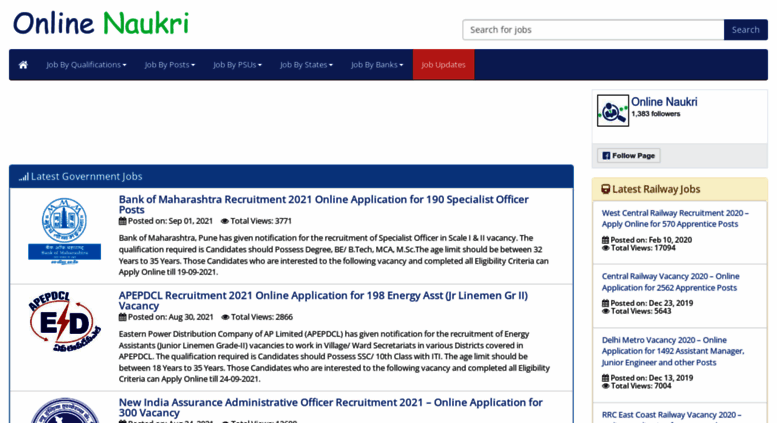Click the Search button
Viewport: 777px width, 423px height.
tap(746, 30)
